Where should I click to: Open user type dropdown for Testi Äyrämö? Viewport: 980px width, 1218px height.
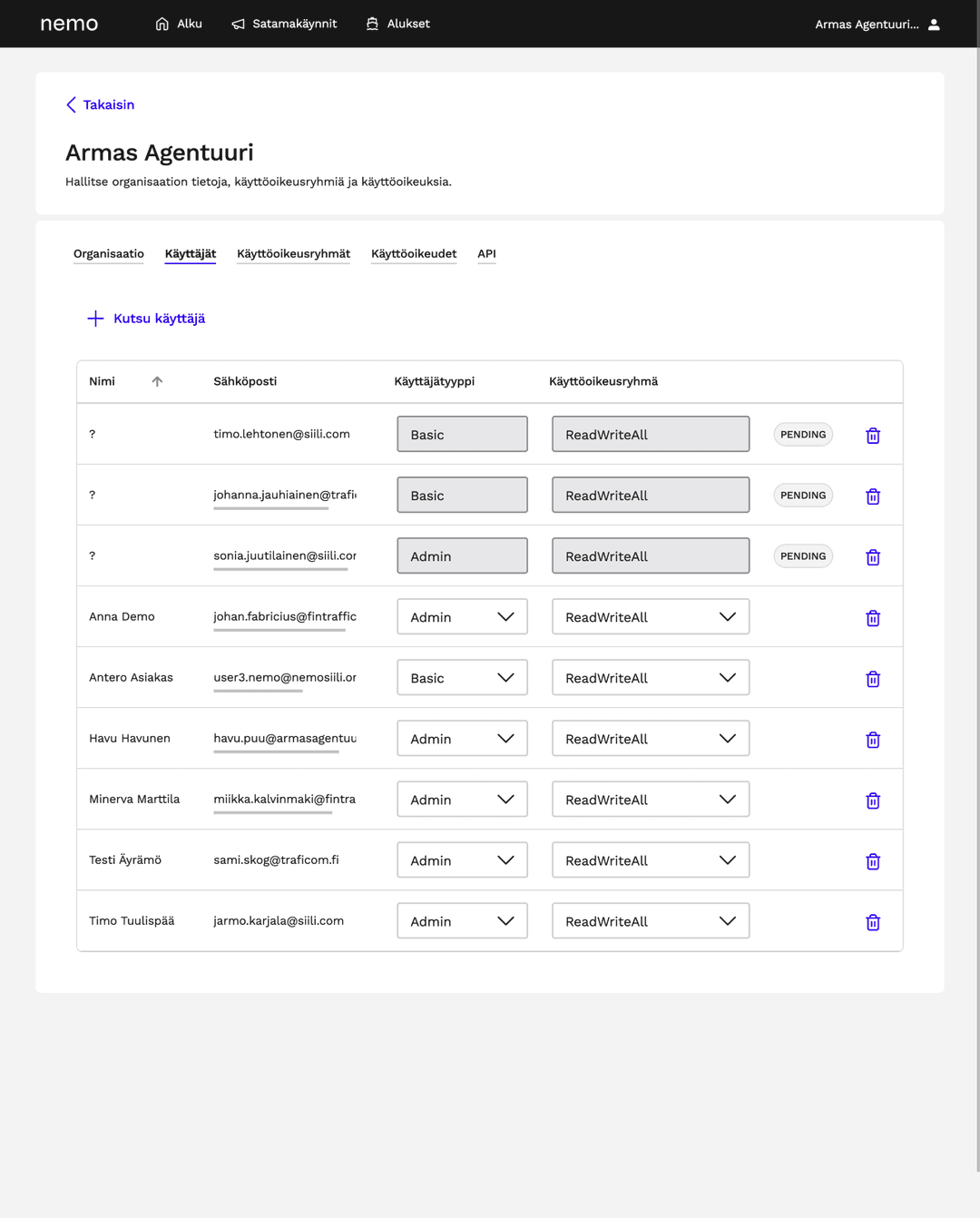462,860
